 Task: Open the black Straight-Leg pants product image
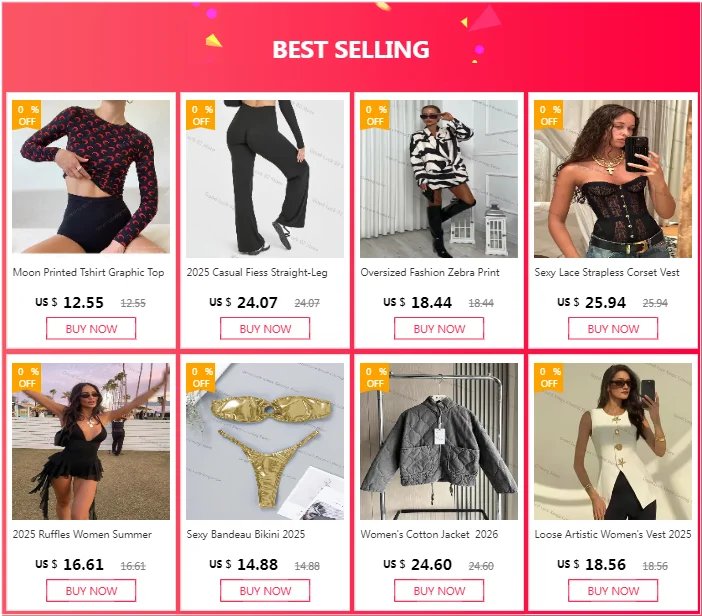point(265,179)
